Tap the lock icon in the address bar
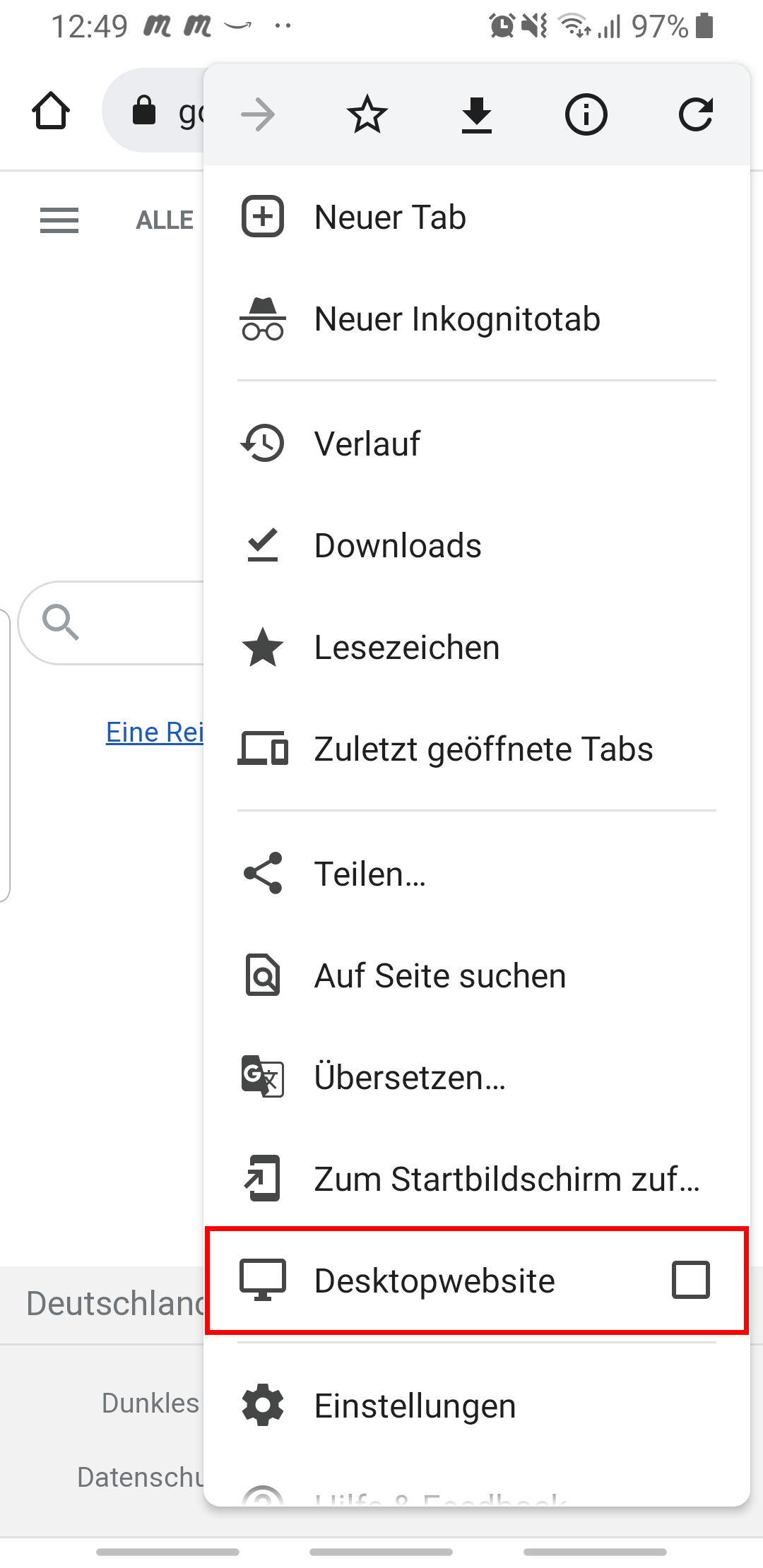 (x=143, y=111)
